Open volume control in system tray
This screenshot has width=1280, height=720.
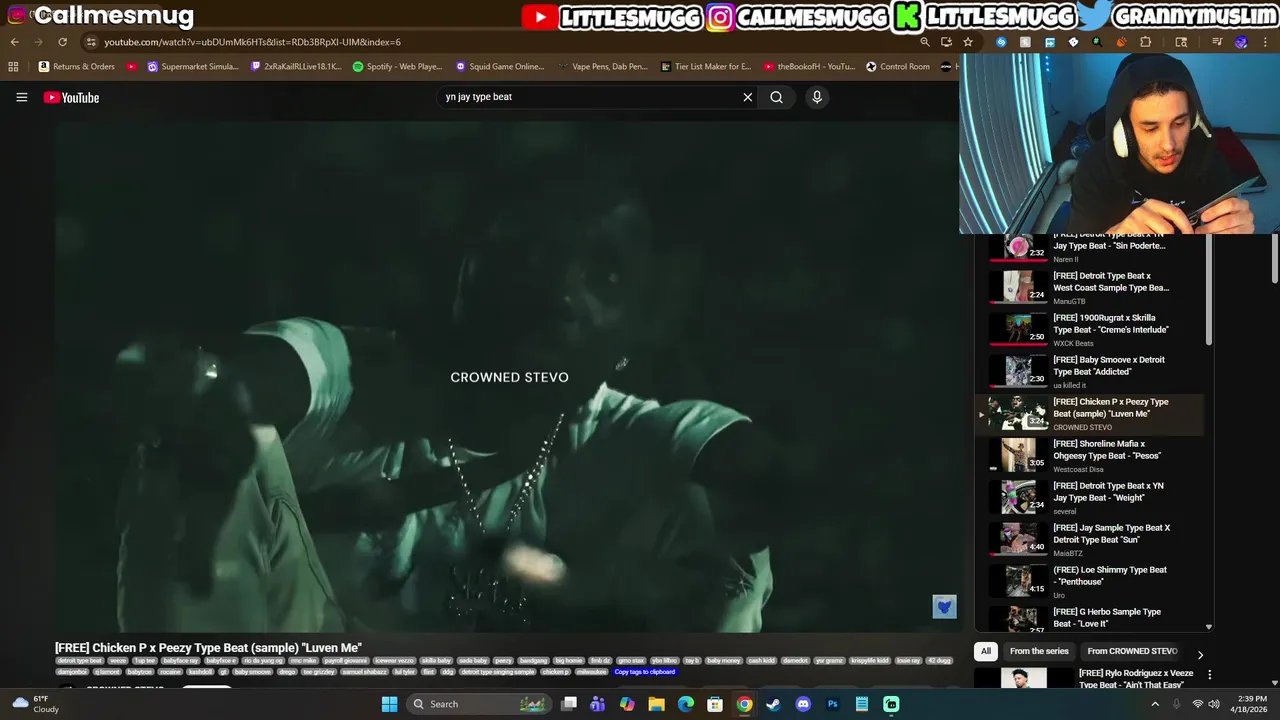pyautogui.click(x=1214, y=704)
